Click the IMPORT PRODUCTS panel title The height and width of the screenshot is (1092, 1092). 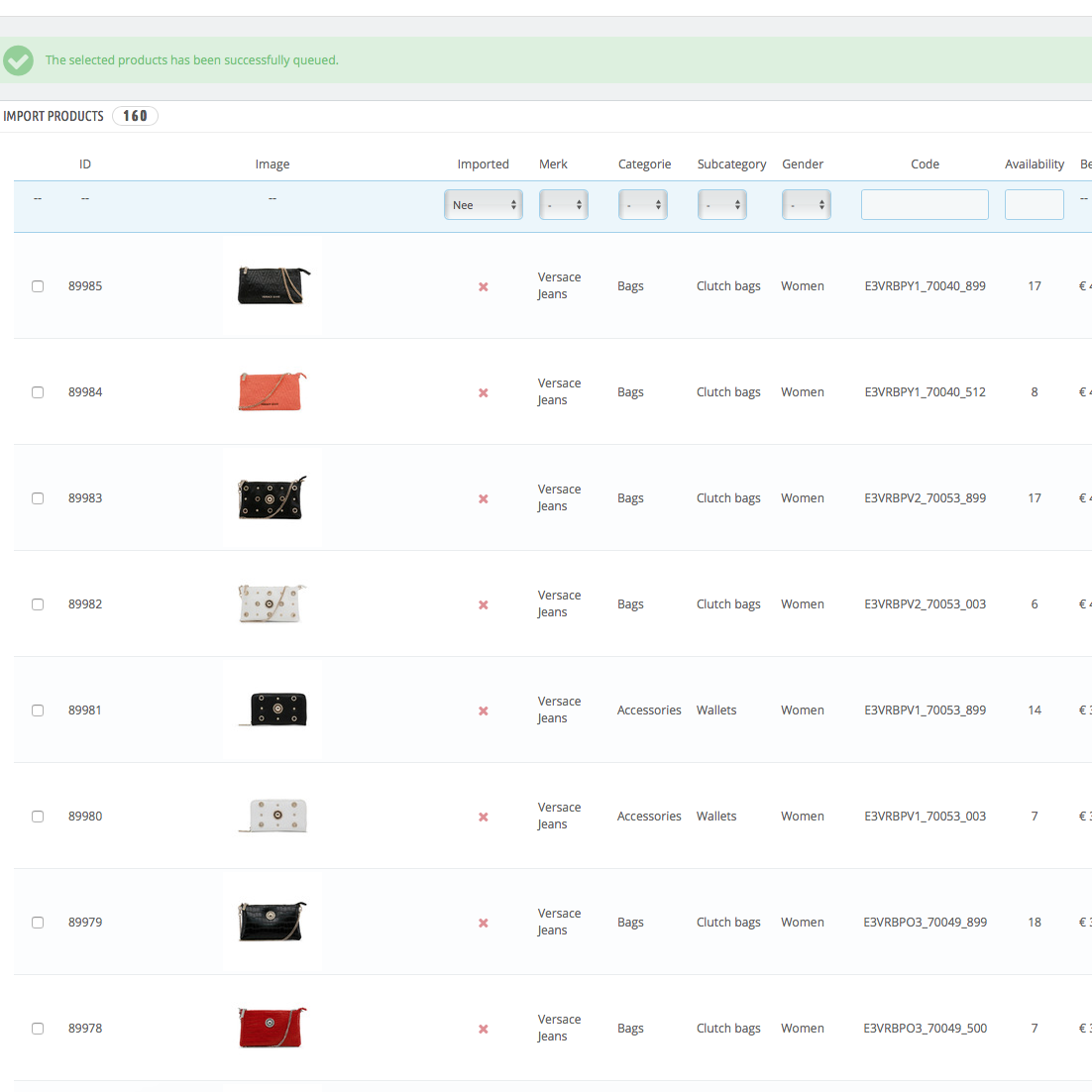[54, 116]
